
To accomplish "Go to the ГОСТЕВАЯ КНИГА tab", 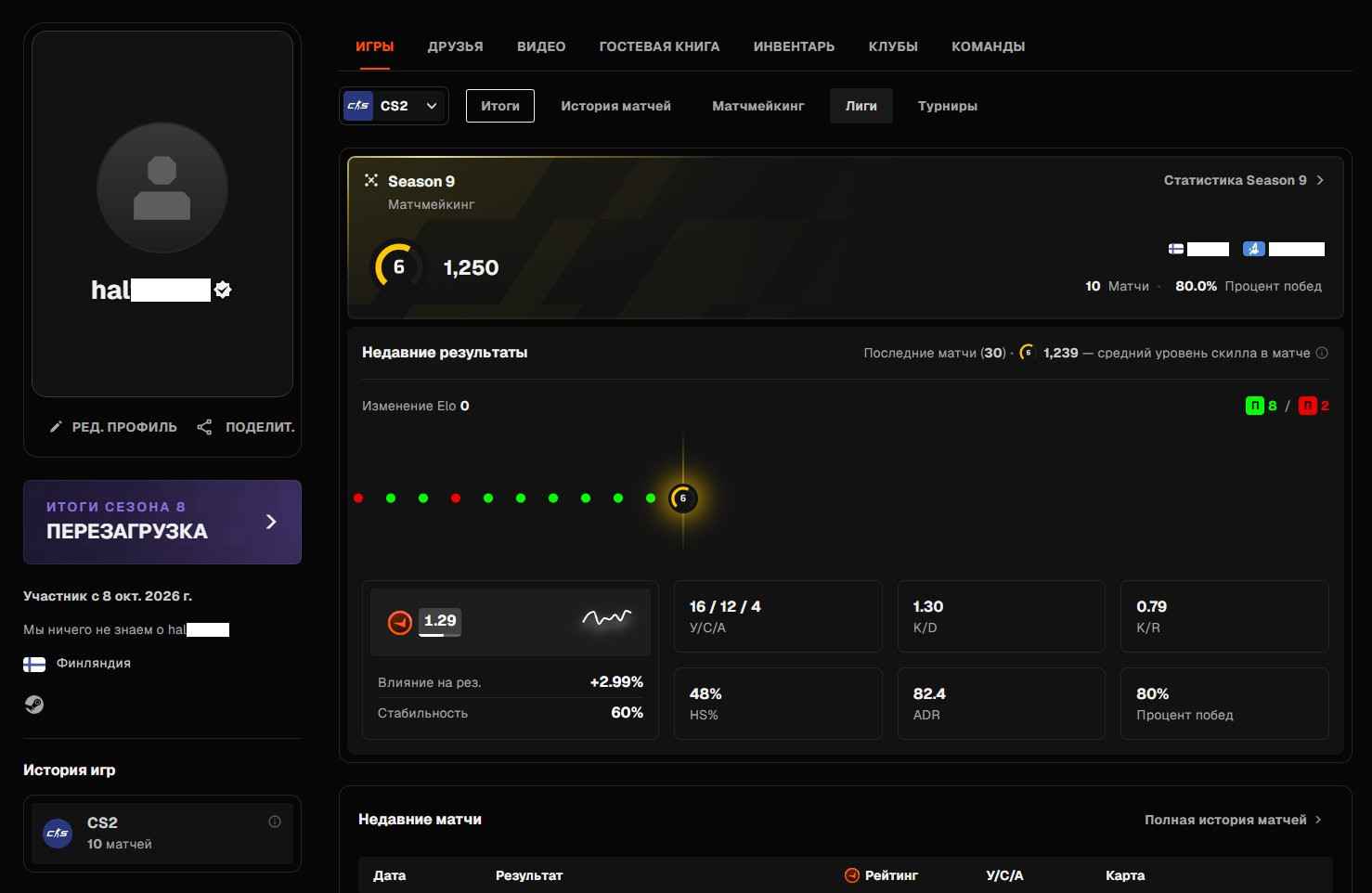I will click(x=659, y=46).
